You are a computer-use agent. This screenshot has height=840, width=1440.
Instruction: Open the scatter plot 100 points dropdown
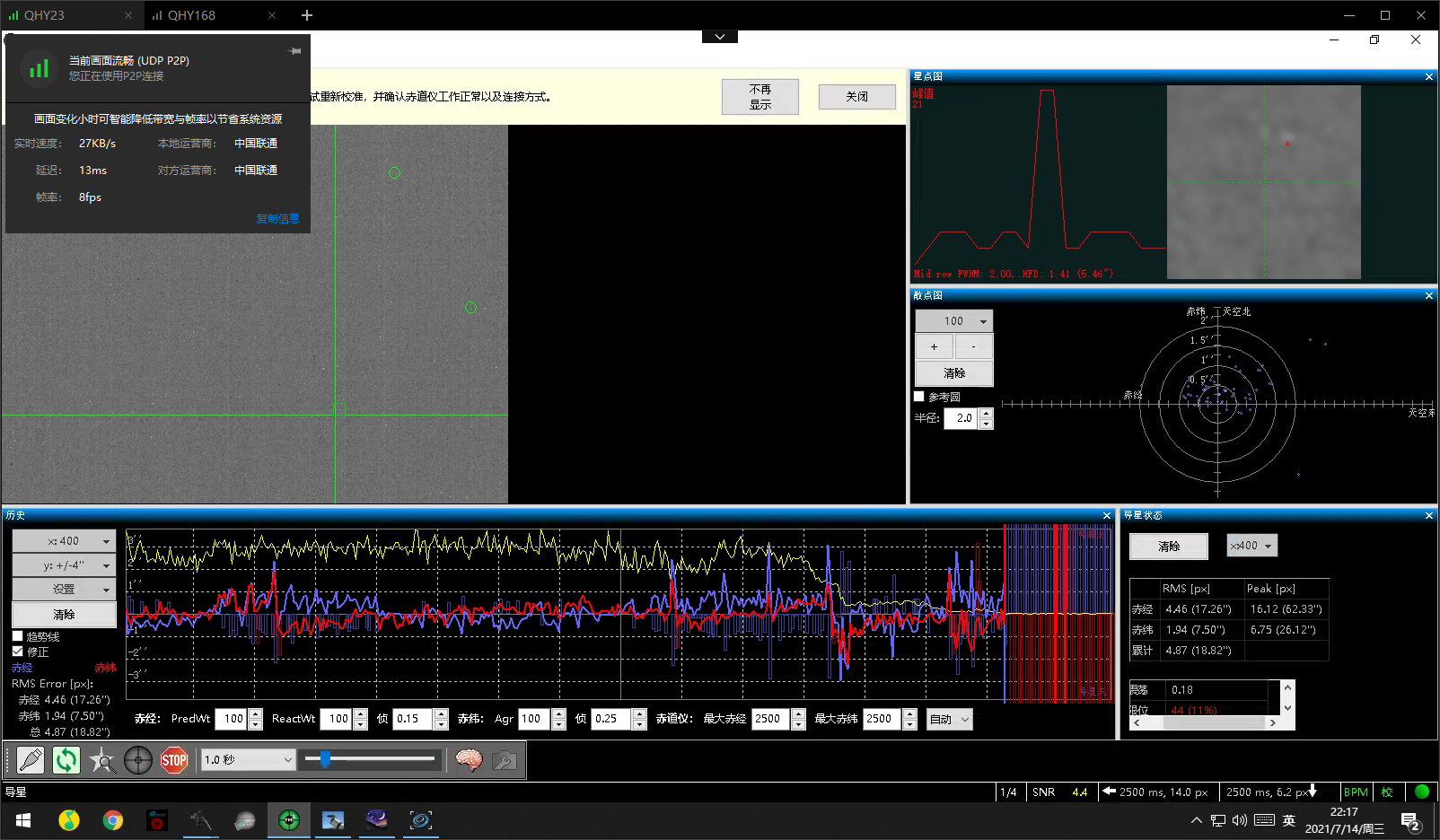coord(953,321)
